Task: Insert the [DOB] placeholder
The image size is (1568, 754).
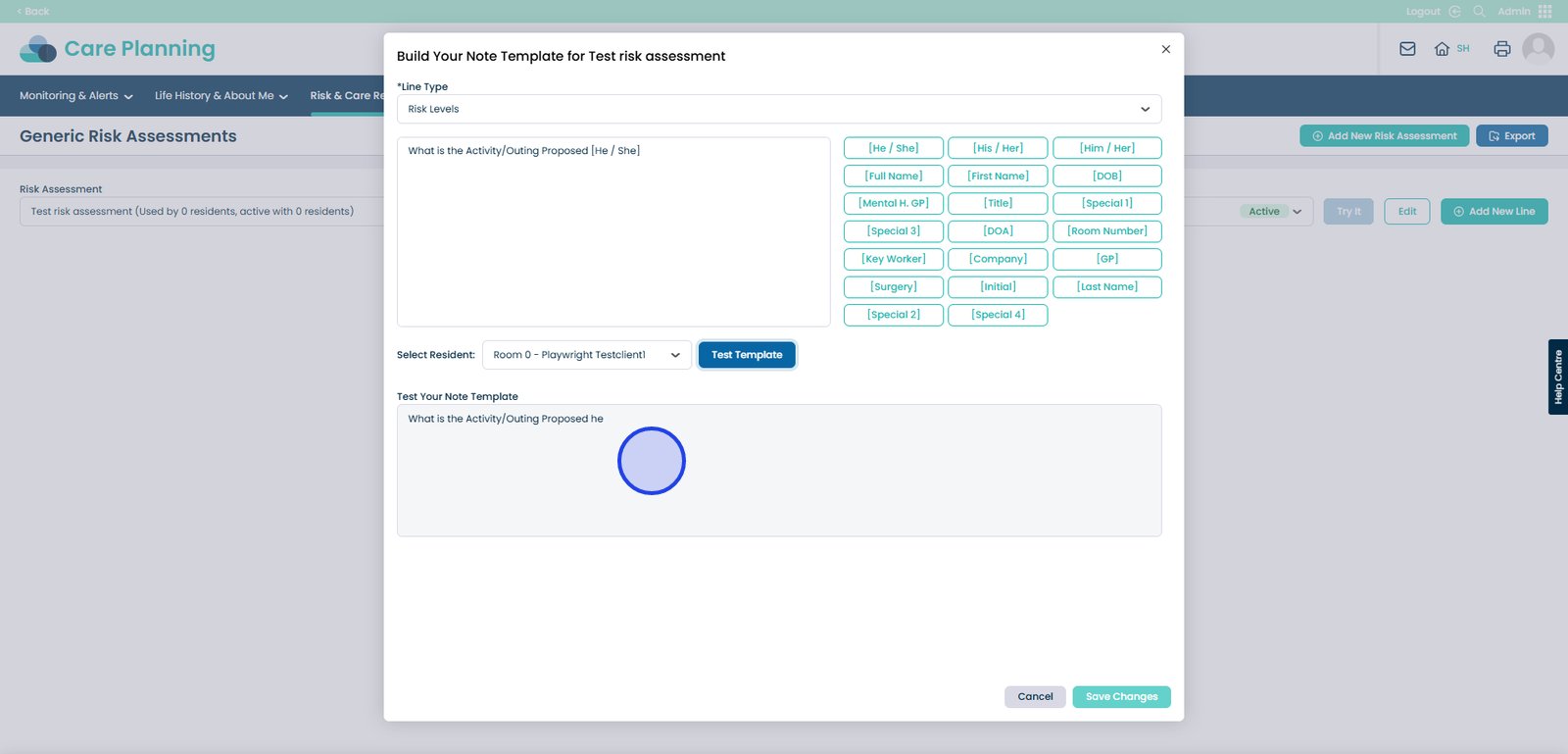Action: (x=1107, y=176)
